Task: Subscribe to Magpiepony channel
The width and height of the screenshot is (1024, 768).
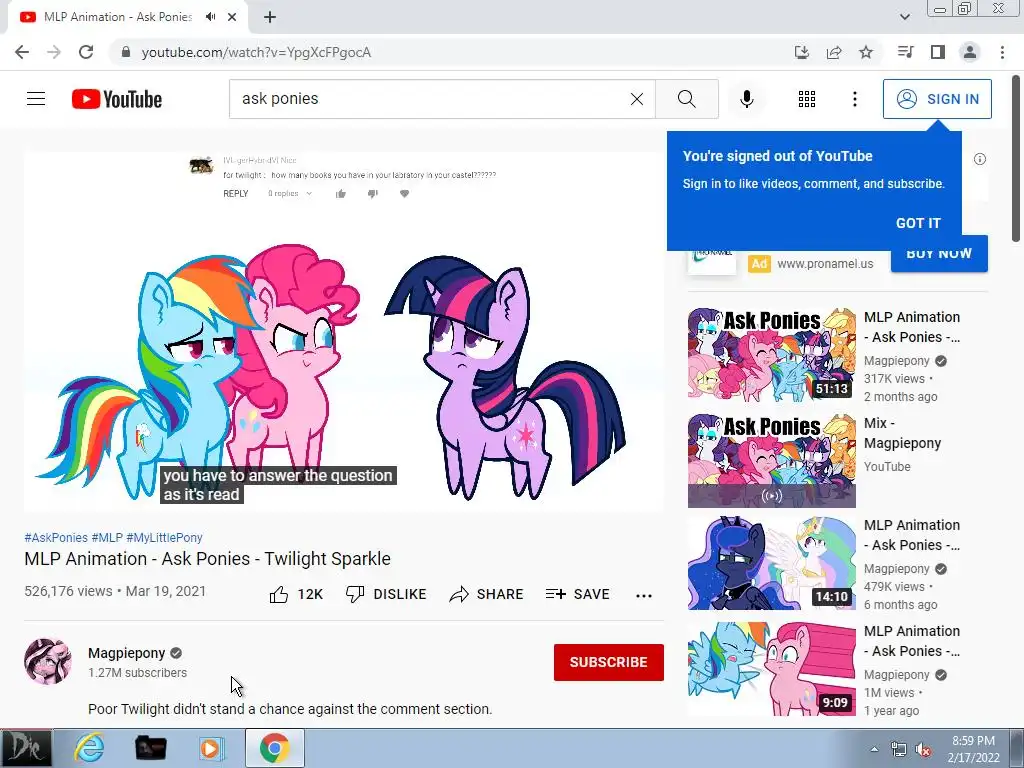Action: pyautogui.click(x=609, y=662)
